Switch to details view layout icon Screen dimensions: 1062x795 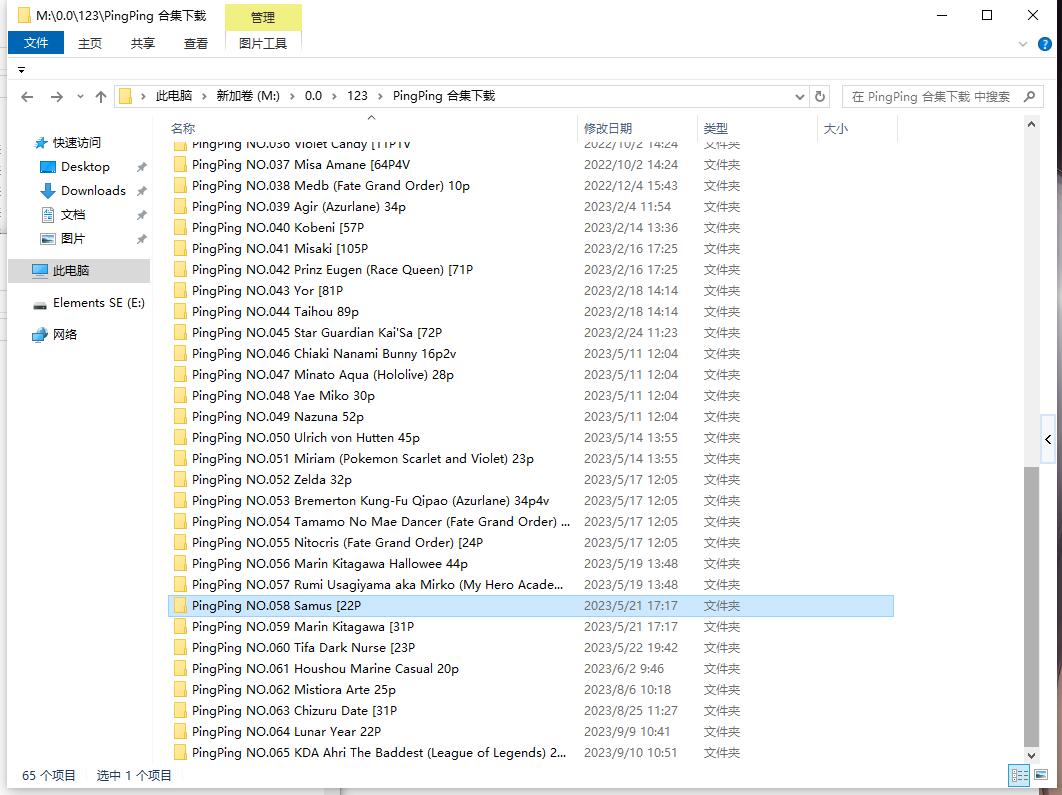[x=1019, y=775]
